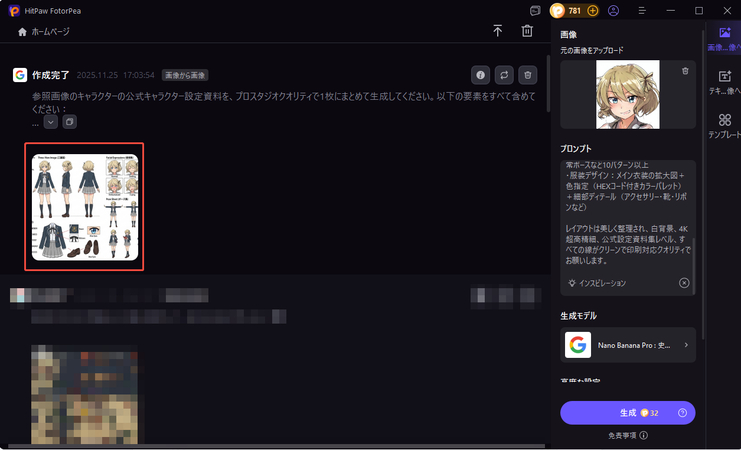The width and height of the screenshot is (741, 450).
Task: Click the upload arrow icon in the top toolbar
Action: [x=498, y=31]
